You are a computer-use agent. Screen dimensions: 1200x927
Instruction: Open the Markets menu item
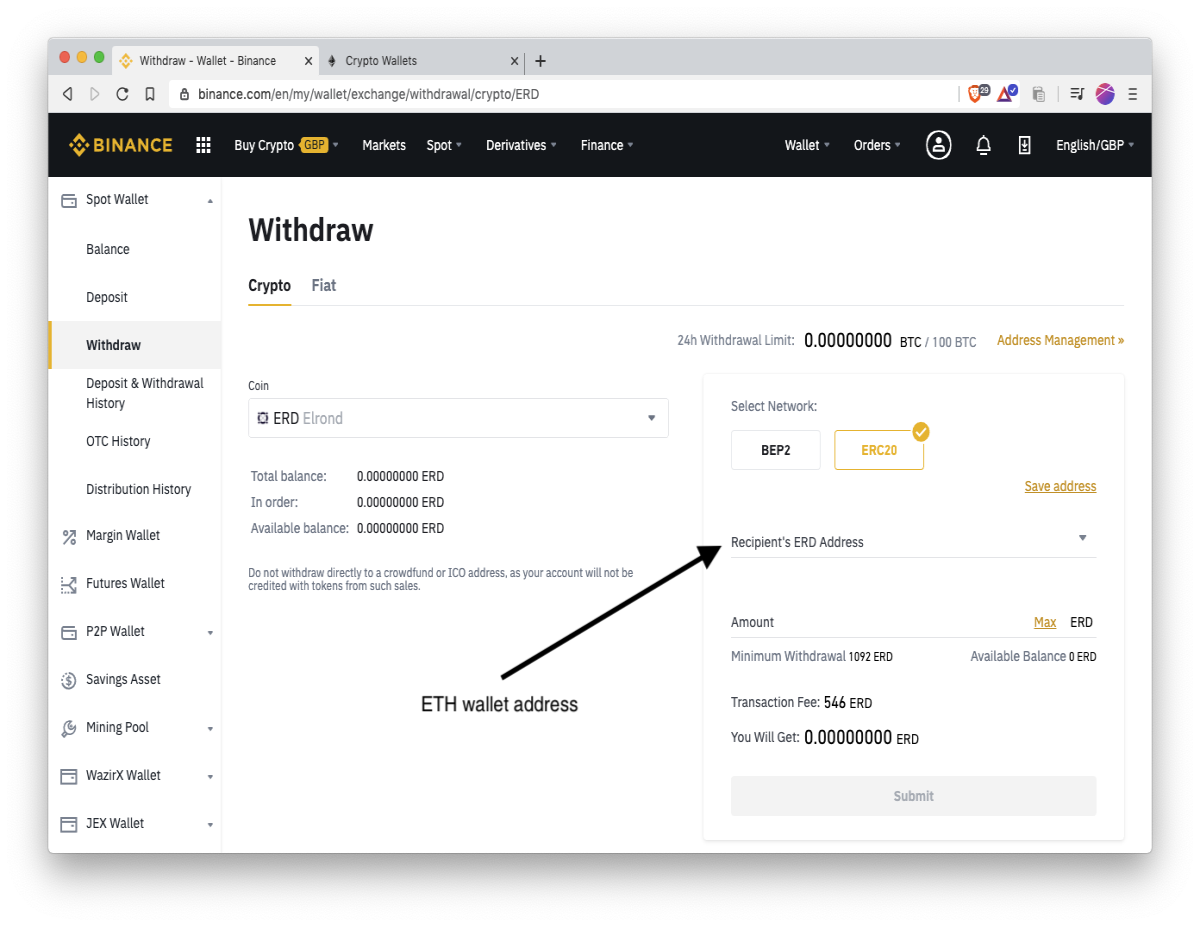384,145
